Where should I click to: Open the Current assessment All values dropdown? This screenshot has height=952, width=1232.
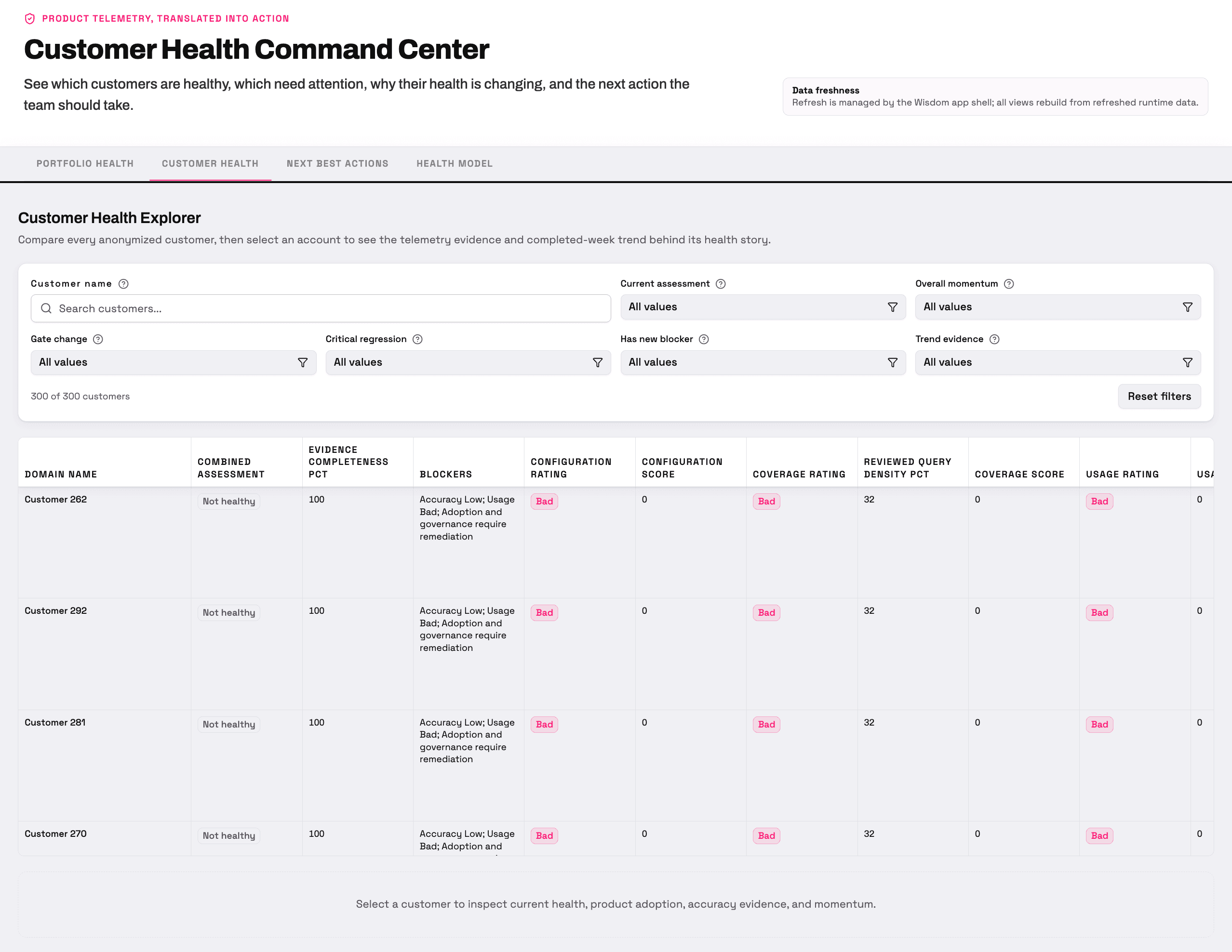[x=763, y=307]
